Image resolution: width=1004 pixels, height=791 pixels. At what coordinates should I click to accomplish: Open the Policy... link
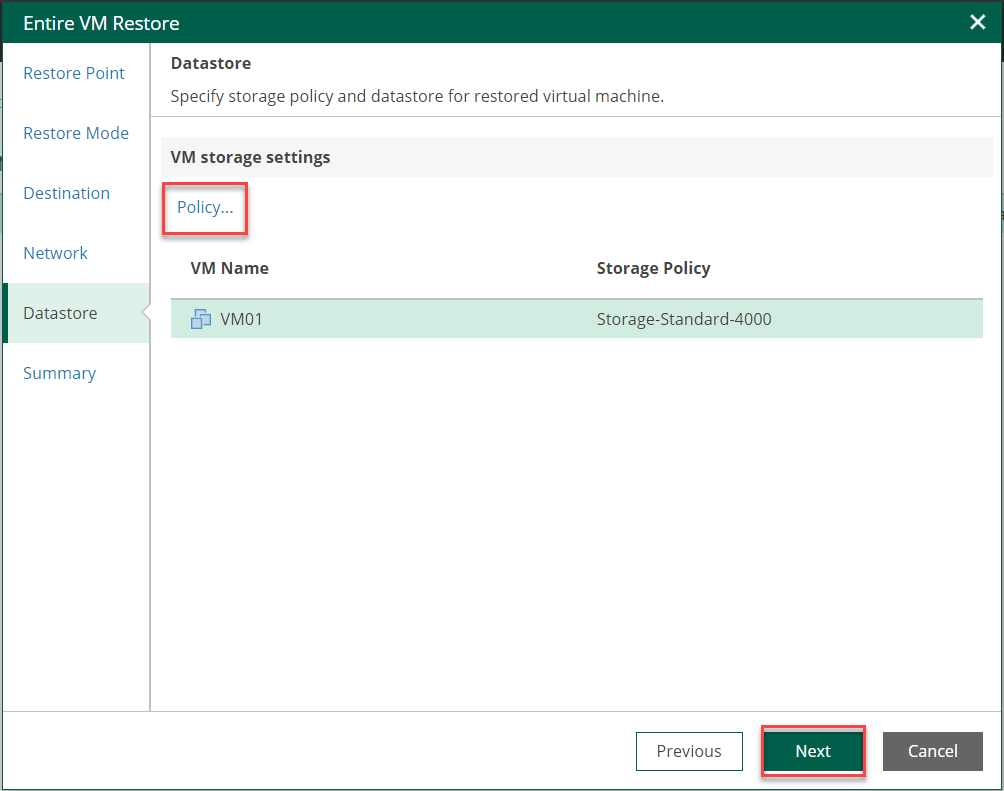[x=205, y=207]
